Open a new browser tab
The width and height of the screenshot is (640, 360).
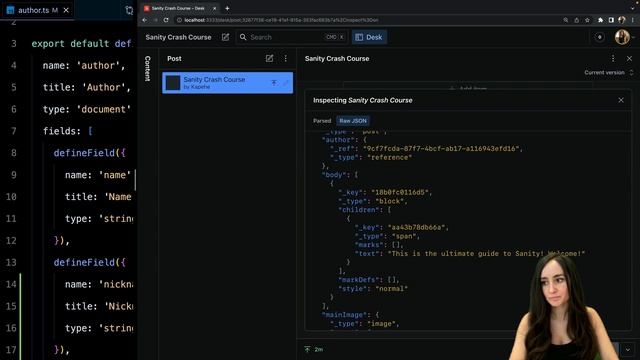coord(227,8)
